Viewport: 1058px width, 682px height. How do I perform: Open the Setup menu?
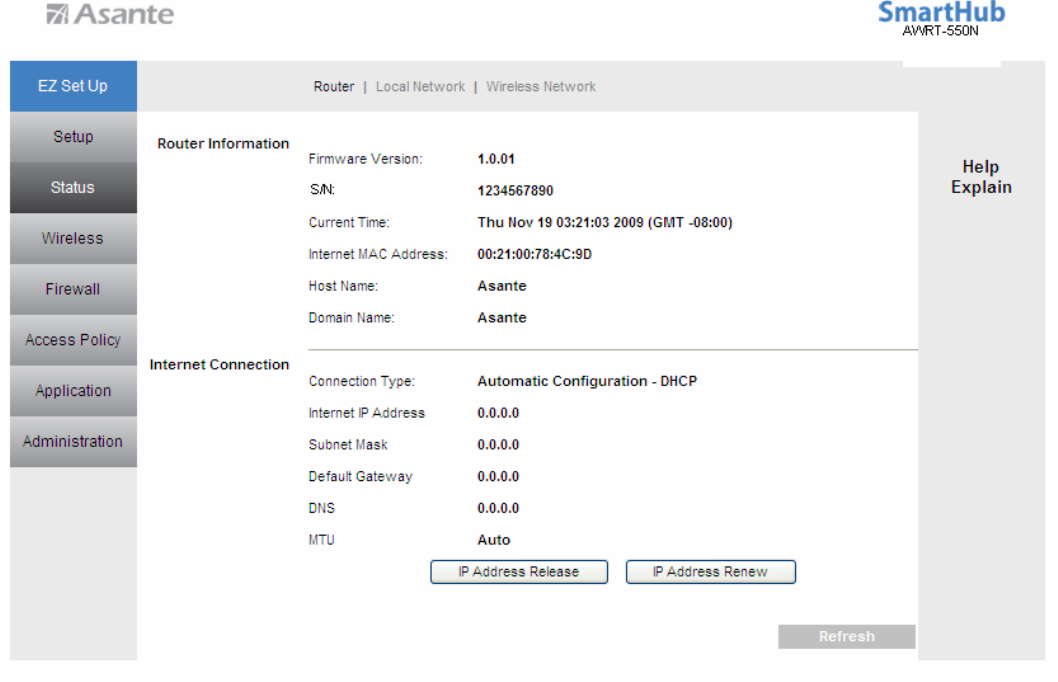click(x=73, y=137)
